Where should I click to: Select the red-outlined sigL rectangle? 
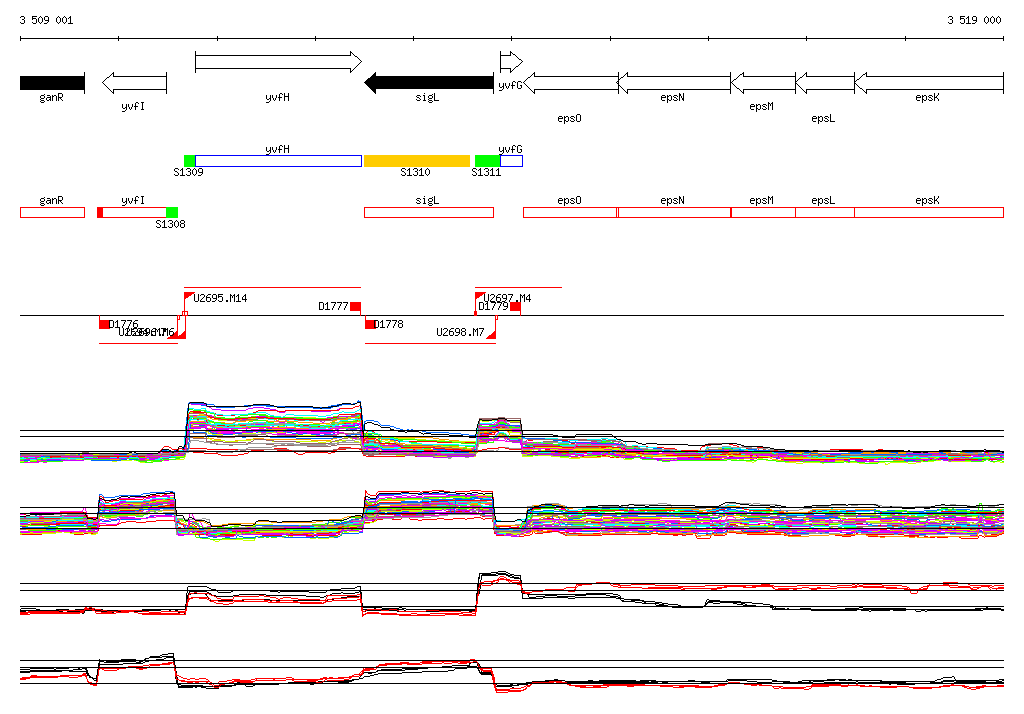(429, 212)
